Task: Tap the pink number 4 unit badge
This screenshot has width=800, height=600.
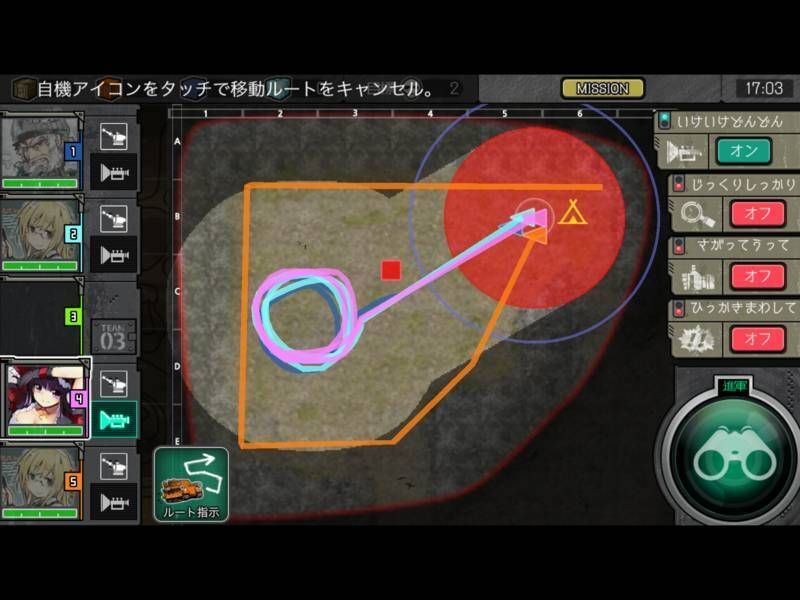Action: 78,398
